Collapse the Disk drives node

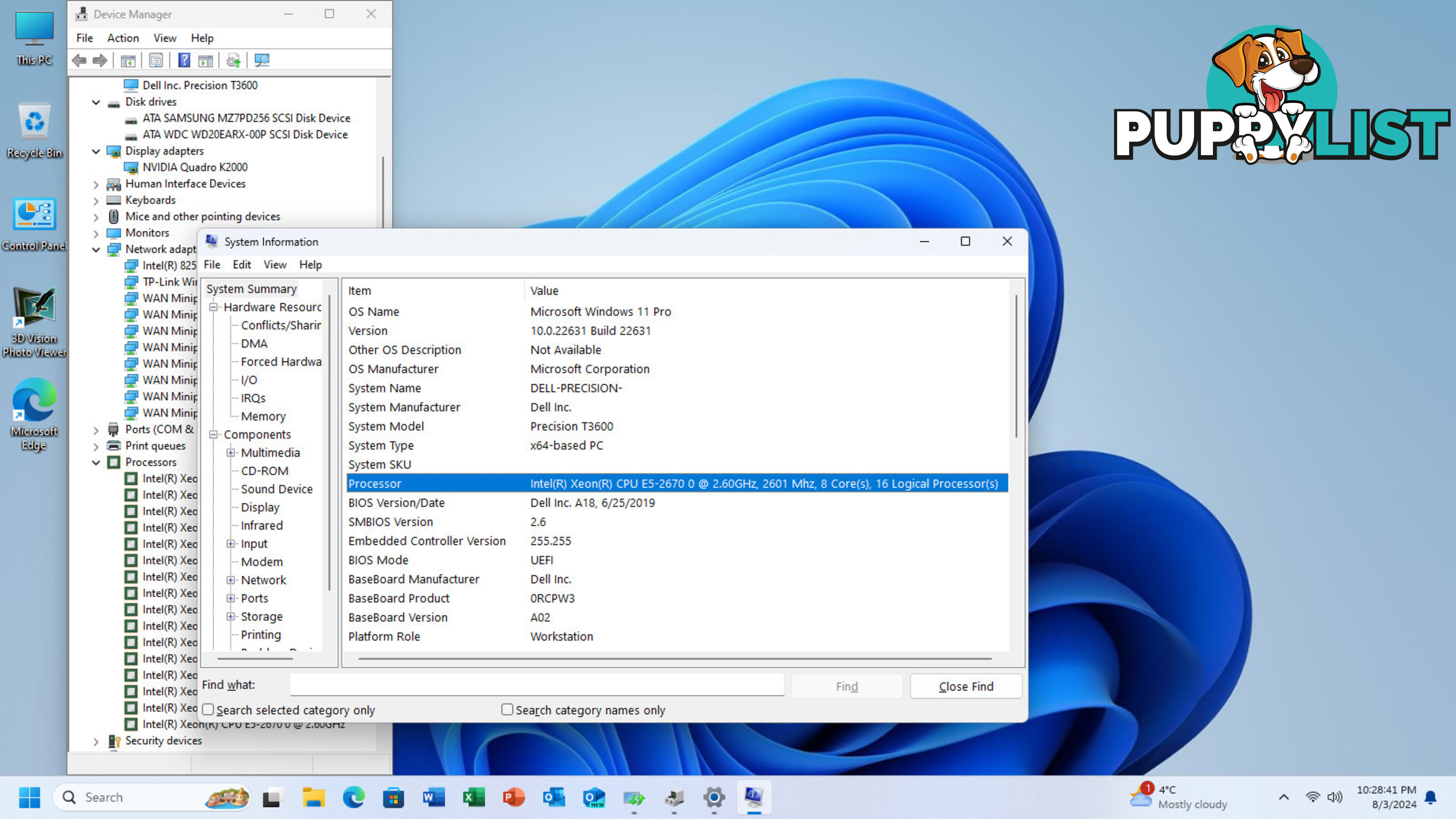click(96, 102)
